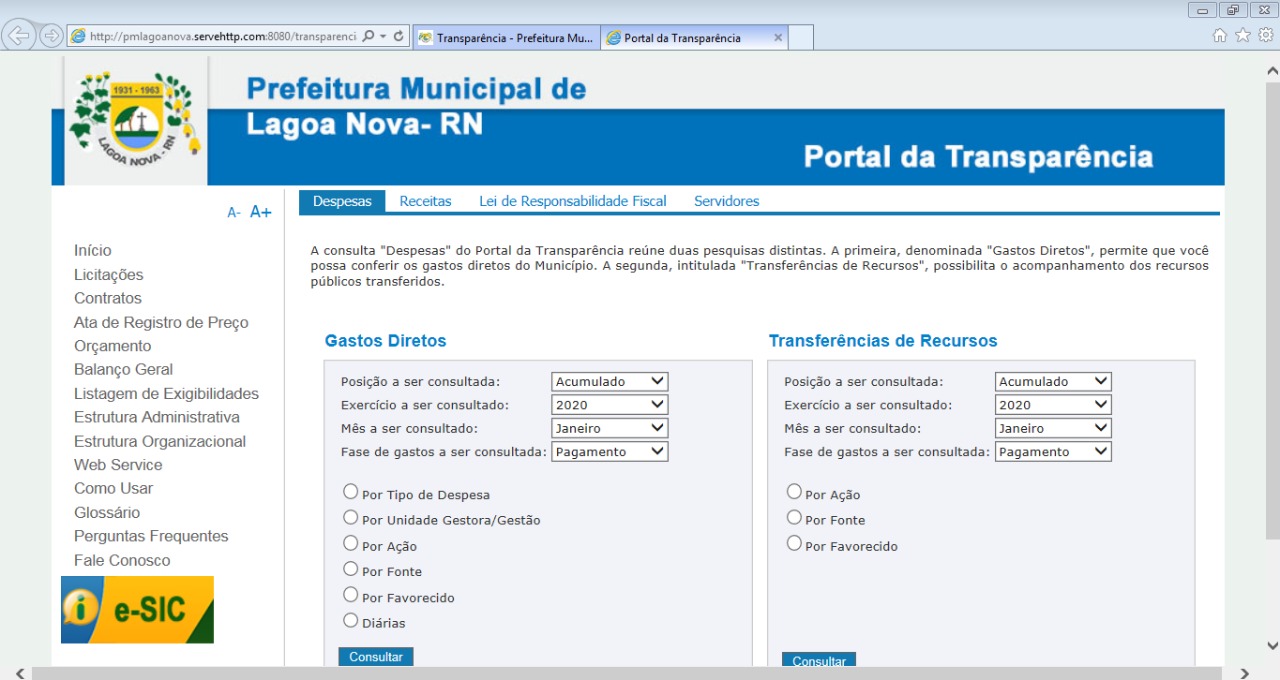Open Web Service sidebar link
The image size is (1280, 680).
coord(118,465)
